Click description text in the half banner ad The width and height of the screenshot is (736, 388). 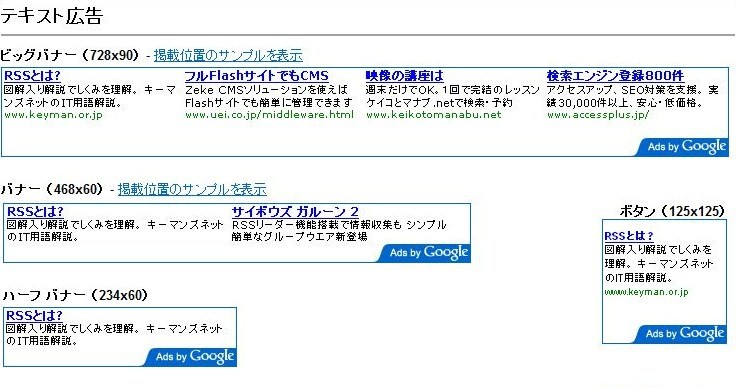pos(114,335)
